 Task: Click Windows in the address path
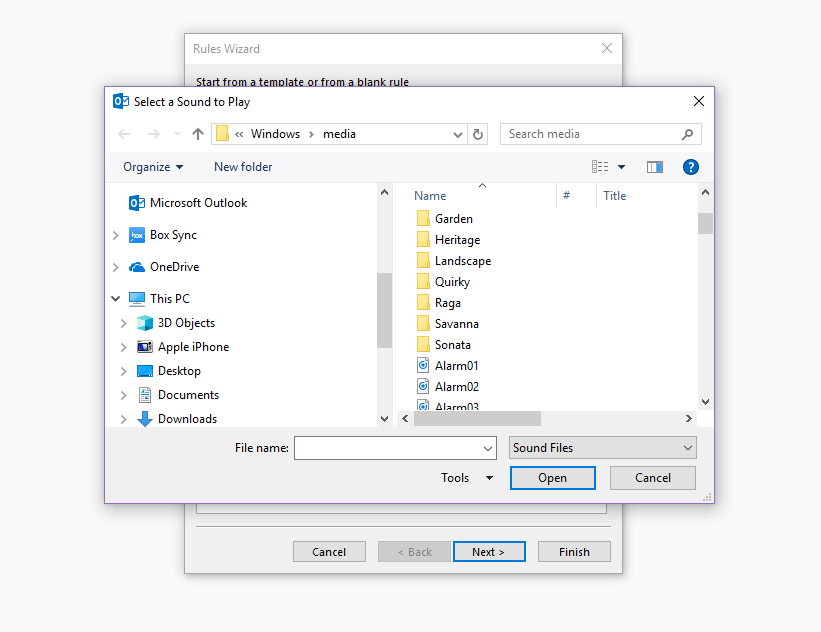tap(275, 134)
